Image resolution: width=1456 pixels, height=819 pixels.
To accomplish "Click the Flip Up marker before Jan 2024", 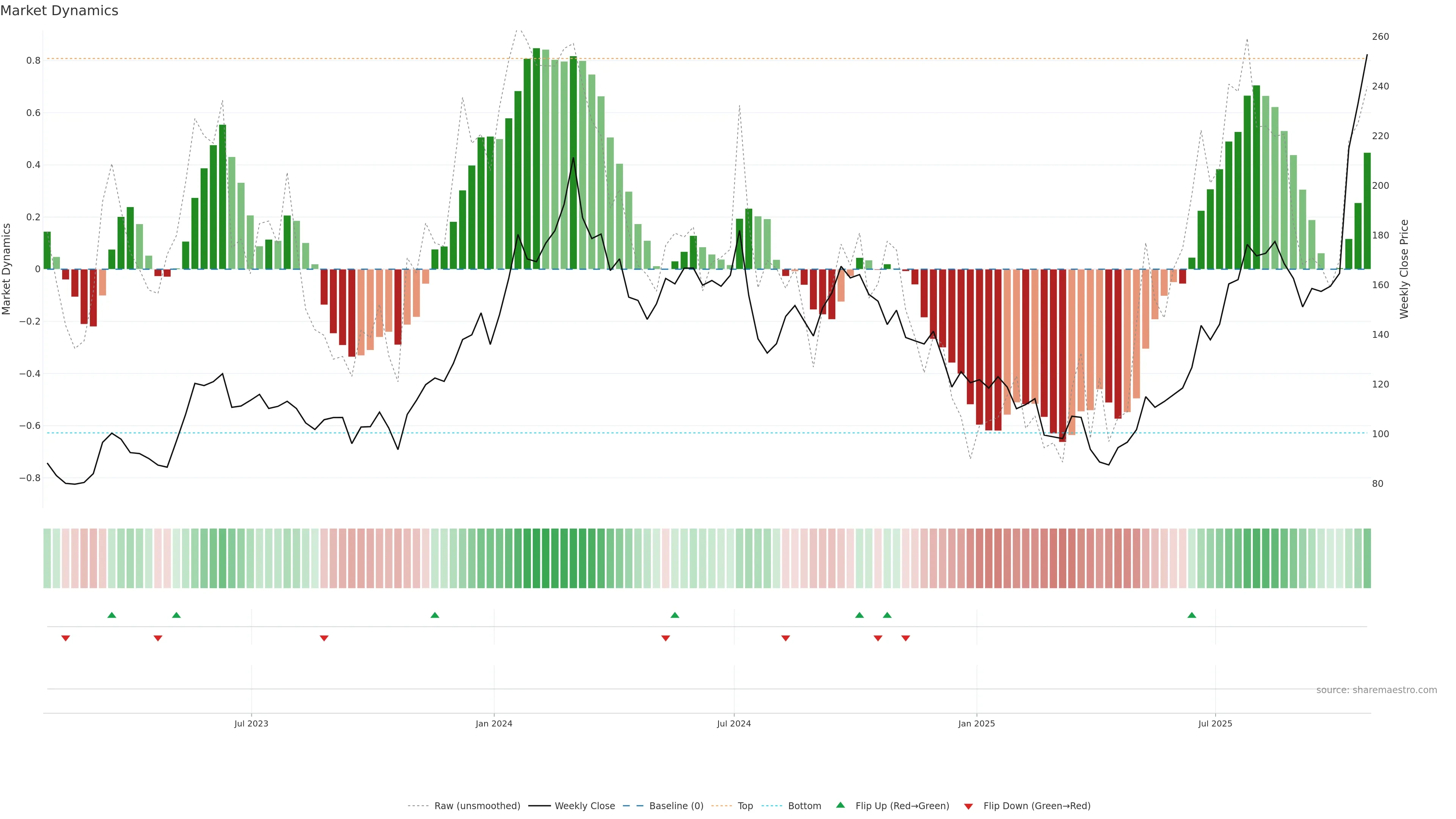I will (435, 615).
